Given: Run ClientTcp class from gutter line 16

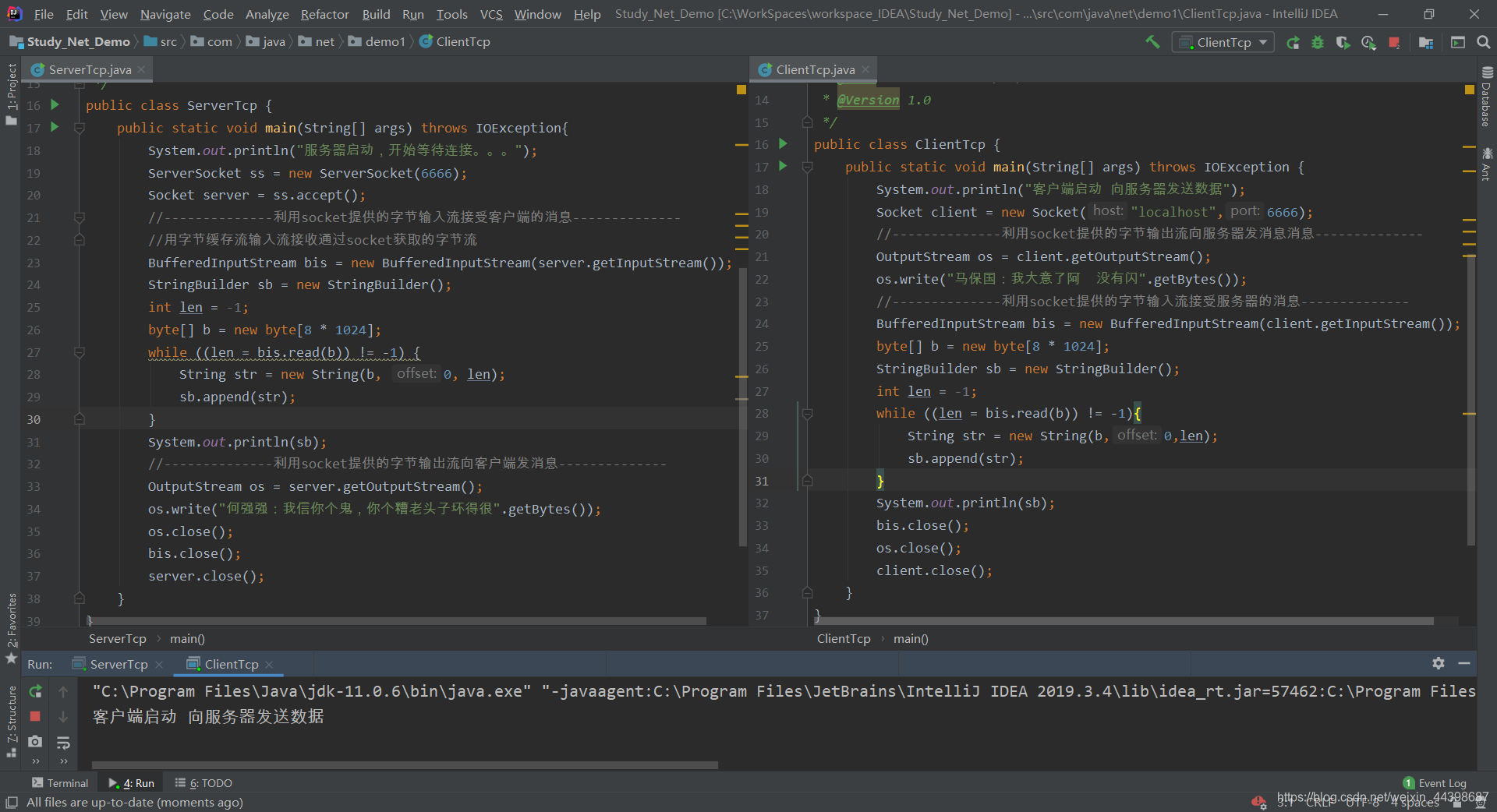Looking at the screenshot, I should (784, 144).
